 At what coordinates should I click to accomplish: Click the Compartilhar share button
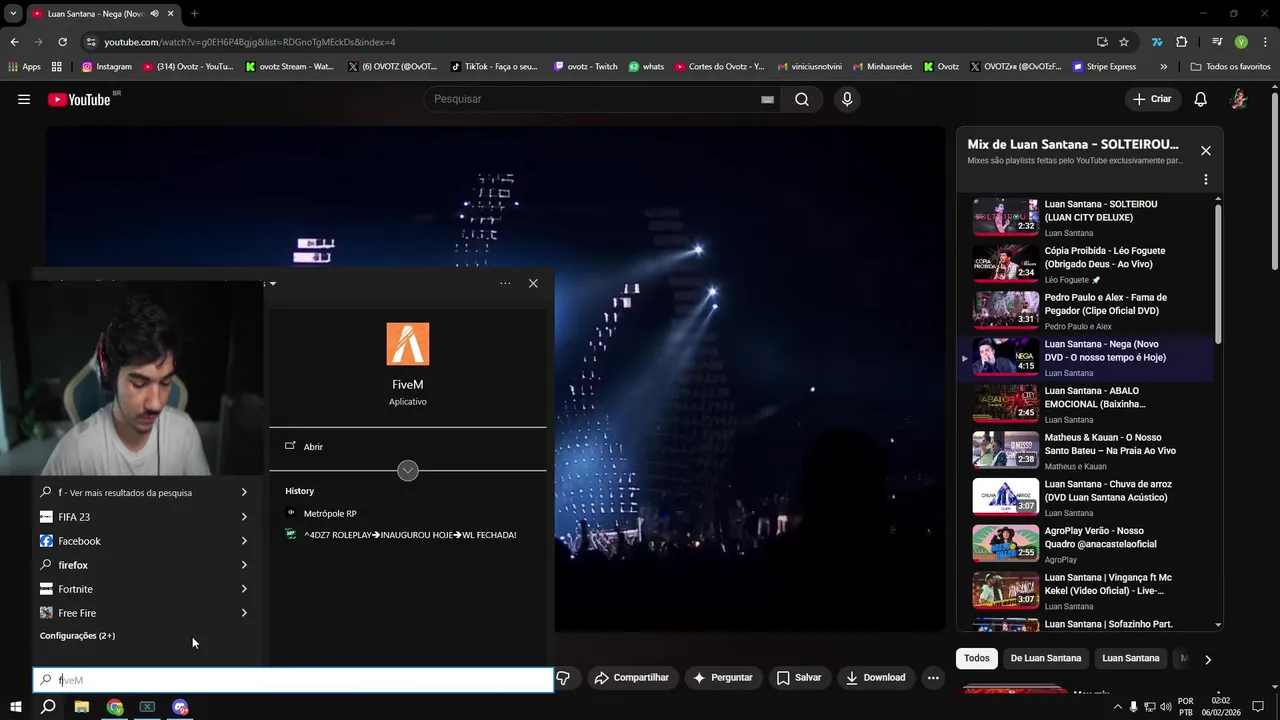tap(631, 678)
